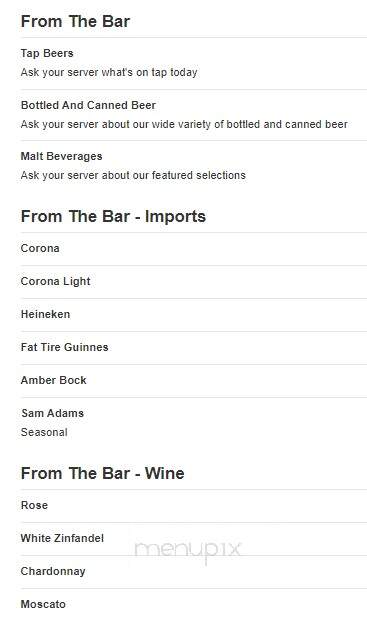The height and width of the screenshot is (632, 367).
Task: Select the White Zinfandel item
Action: coord(62,538)
